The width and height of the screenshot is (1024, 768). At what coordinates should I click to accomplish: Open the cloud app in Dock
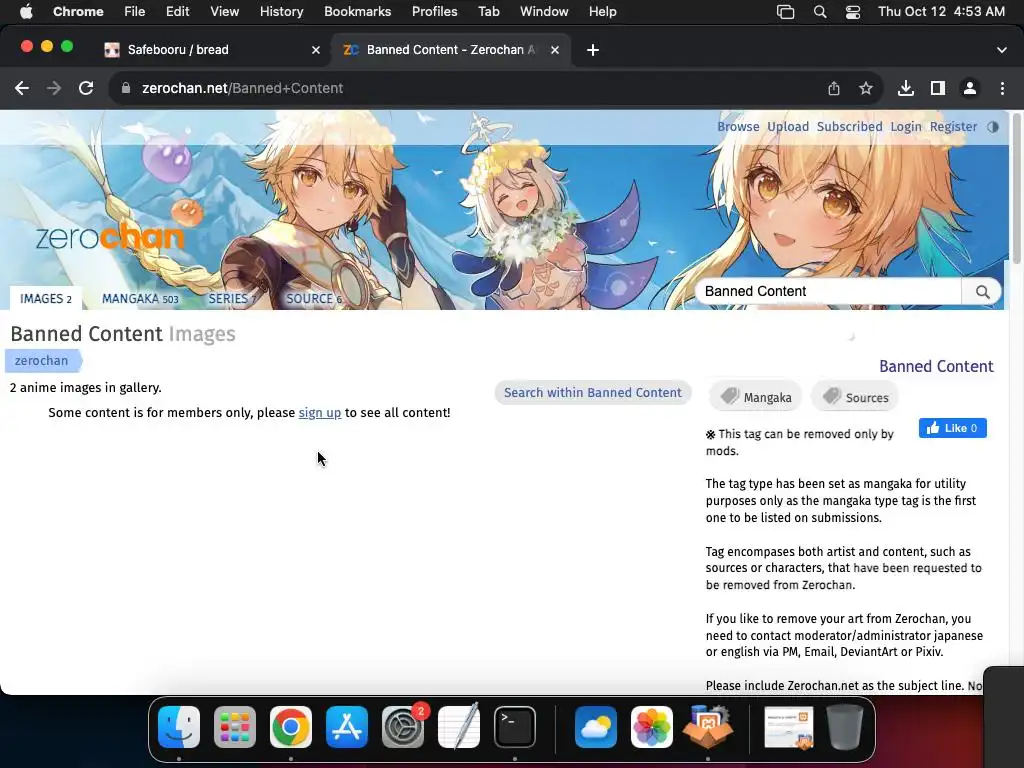596,727
